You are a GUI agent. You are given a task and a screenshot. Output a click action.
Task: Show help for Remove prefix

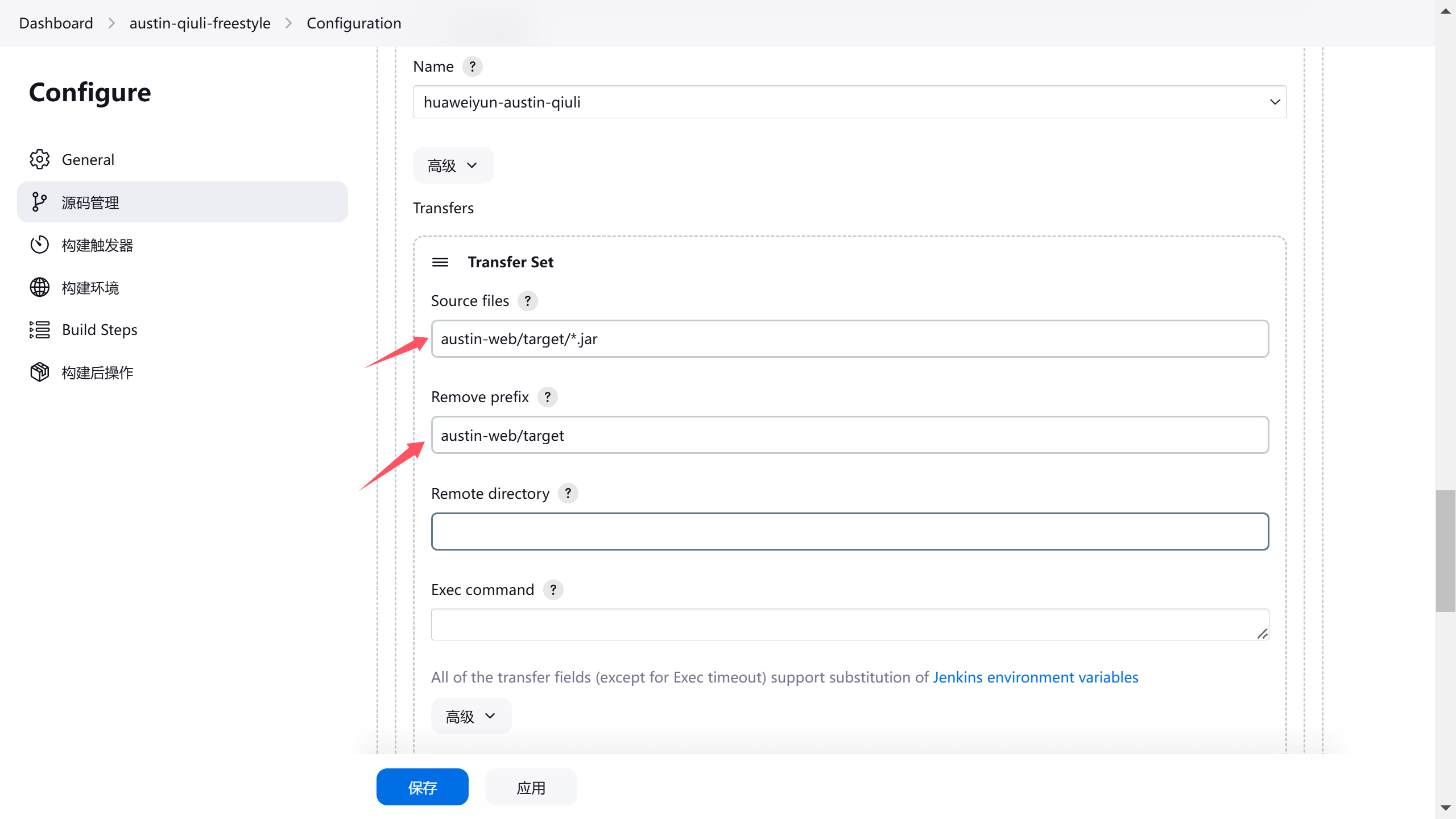click(x=547, y=397)
